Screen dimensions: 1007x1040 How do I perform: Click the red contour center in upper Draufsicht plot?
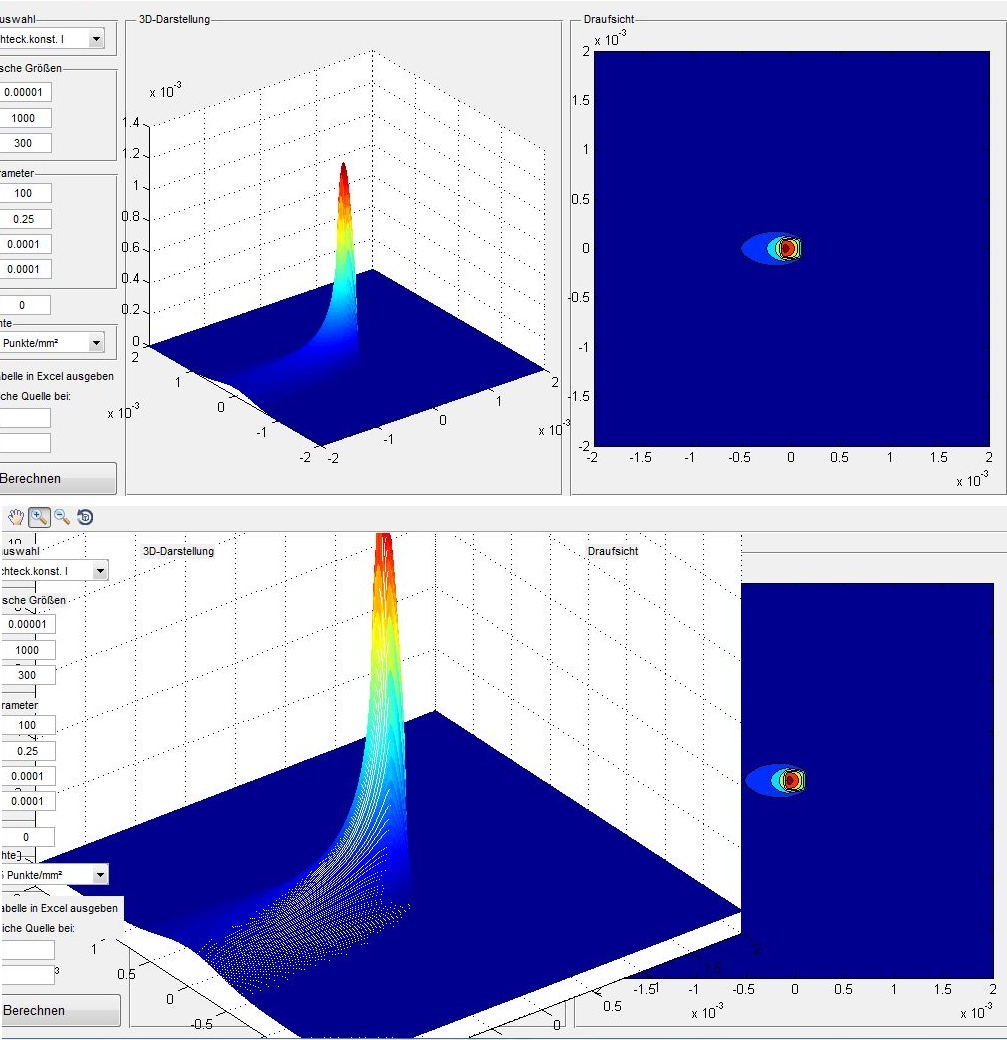point(786,247)
